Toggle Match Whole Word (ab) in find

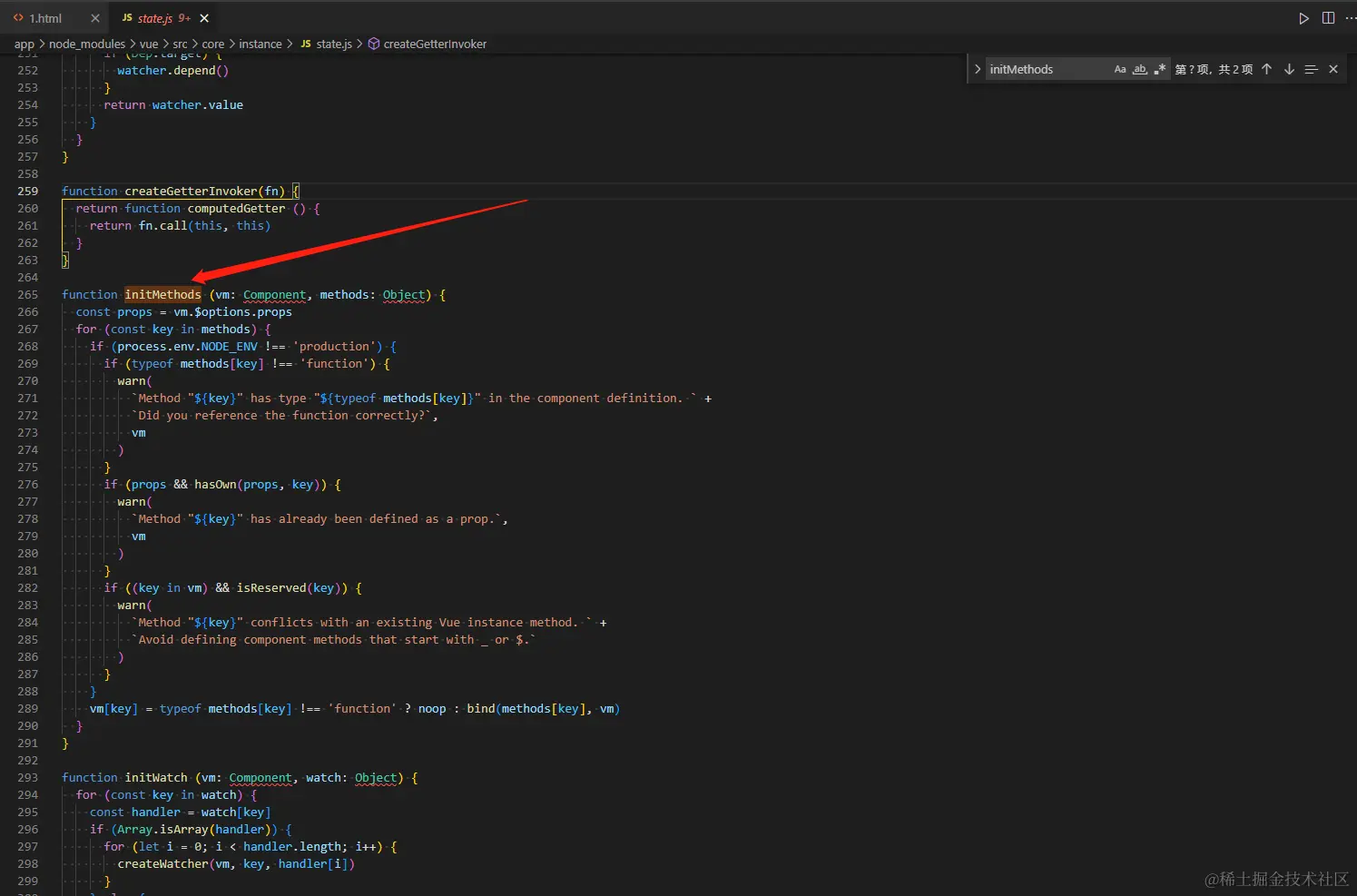1140,69
